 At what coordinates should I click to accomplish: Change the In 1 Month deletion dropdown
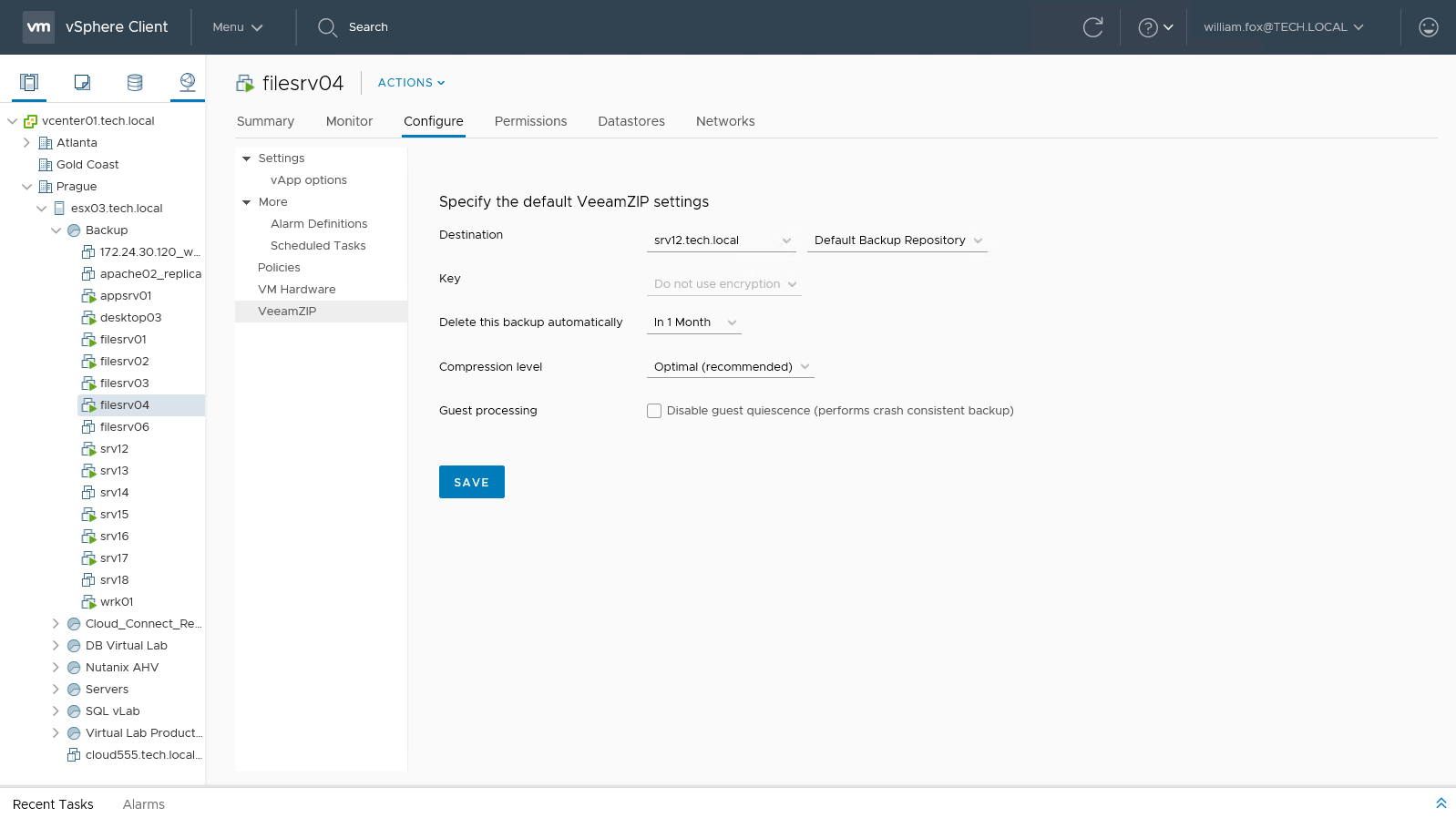click(694, 322)
